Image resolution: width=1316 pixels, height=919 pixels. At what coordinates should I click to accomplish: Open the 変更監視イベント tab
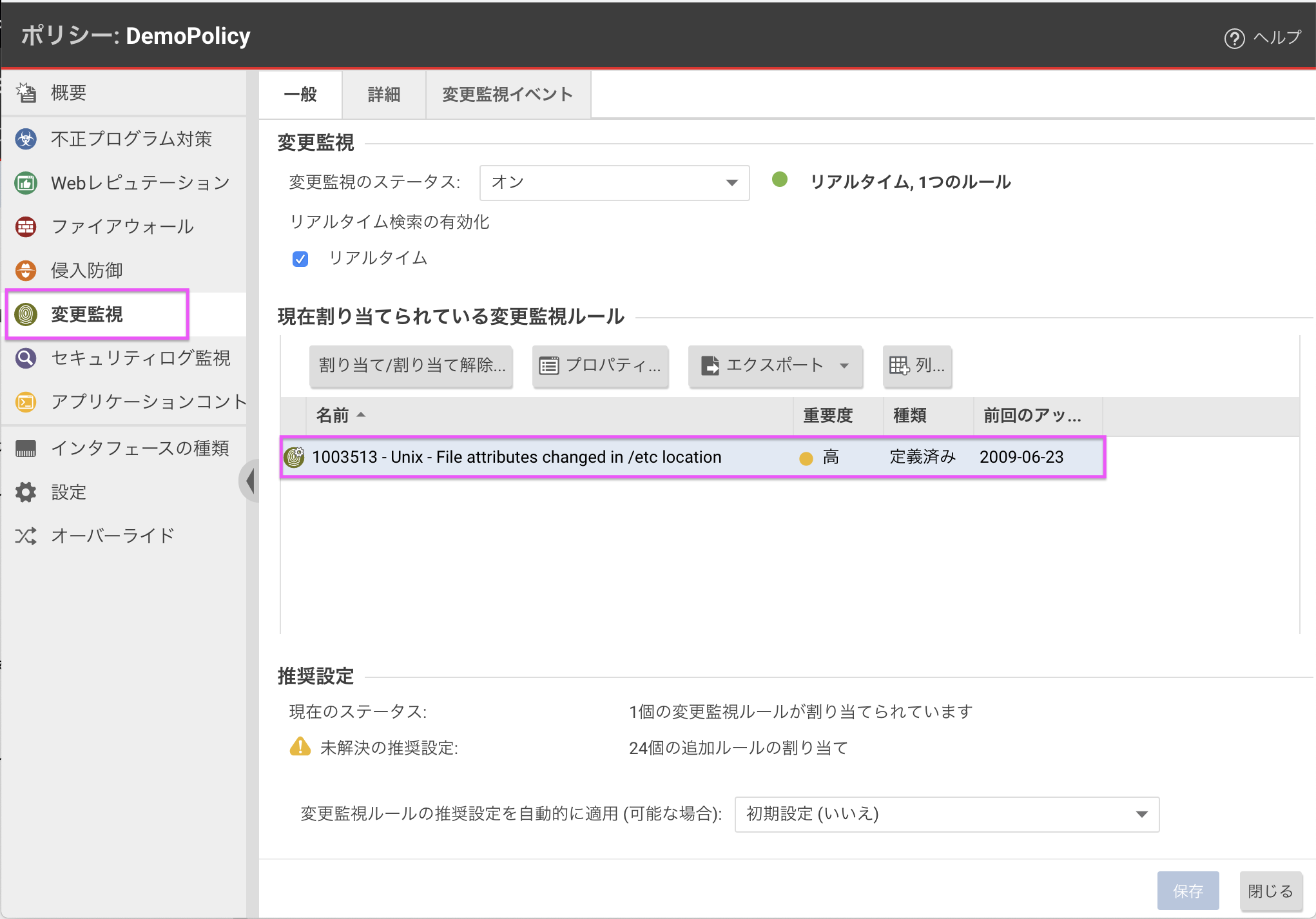click(x=507, y=94)
